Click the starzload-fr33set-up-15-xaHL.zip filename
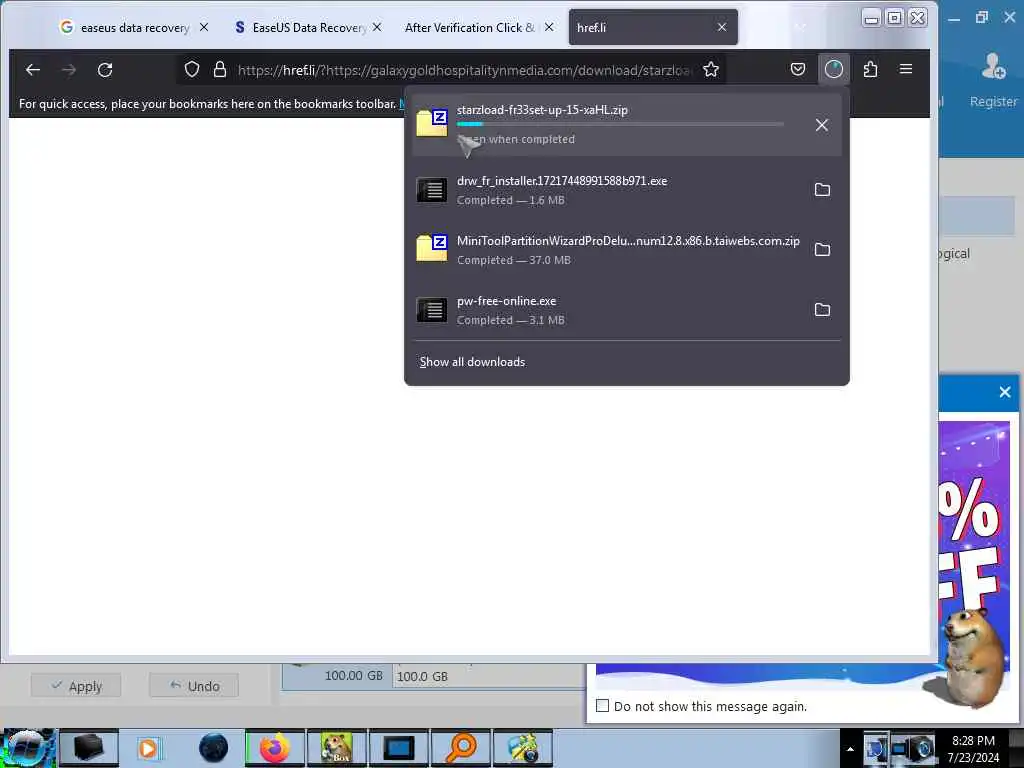1024x768 pixels. pyautogui.click(x=542, y=110)
